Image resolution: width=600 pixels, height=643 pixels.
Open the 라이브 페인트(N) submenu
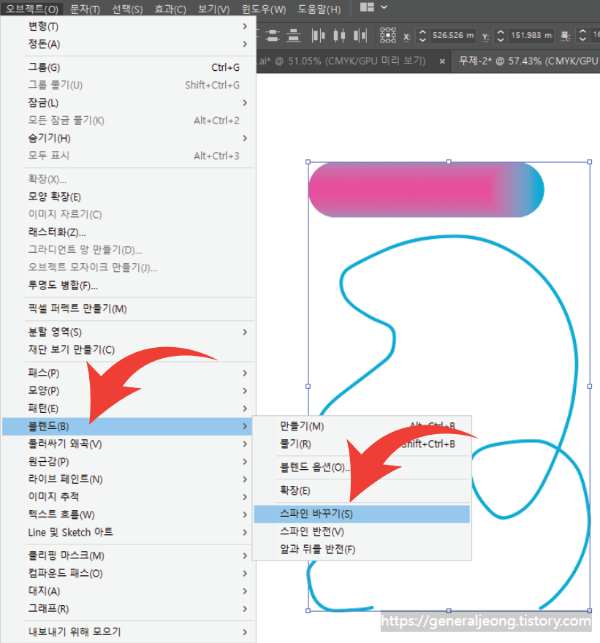129,479
